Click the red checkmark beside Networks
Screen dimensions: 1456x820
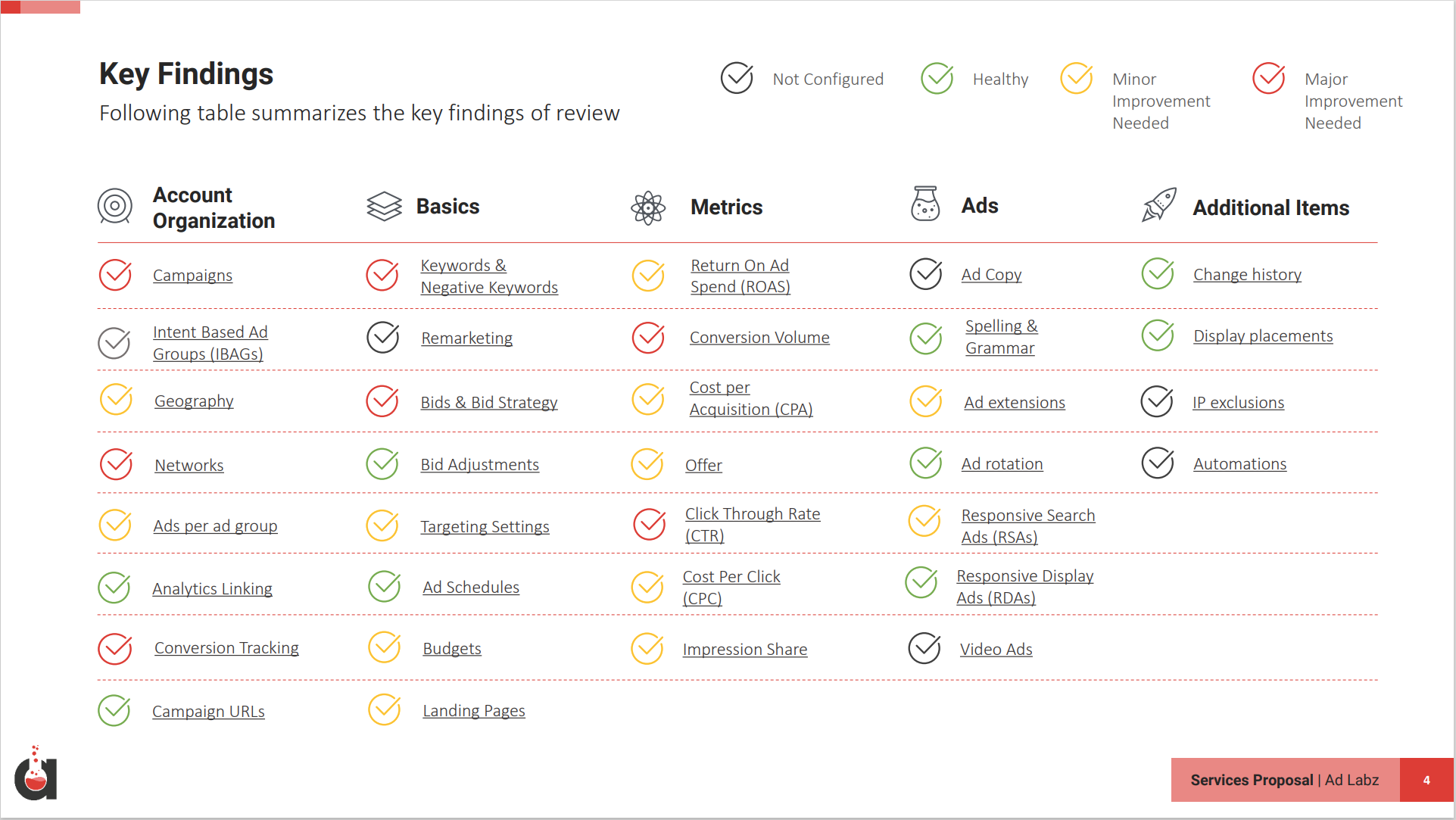117,464
